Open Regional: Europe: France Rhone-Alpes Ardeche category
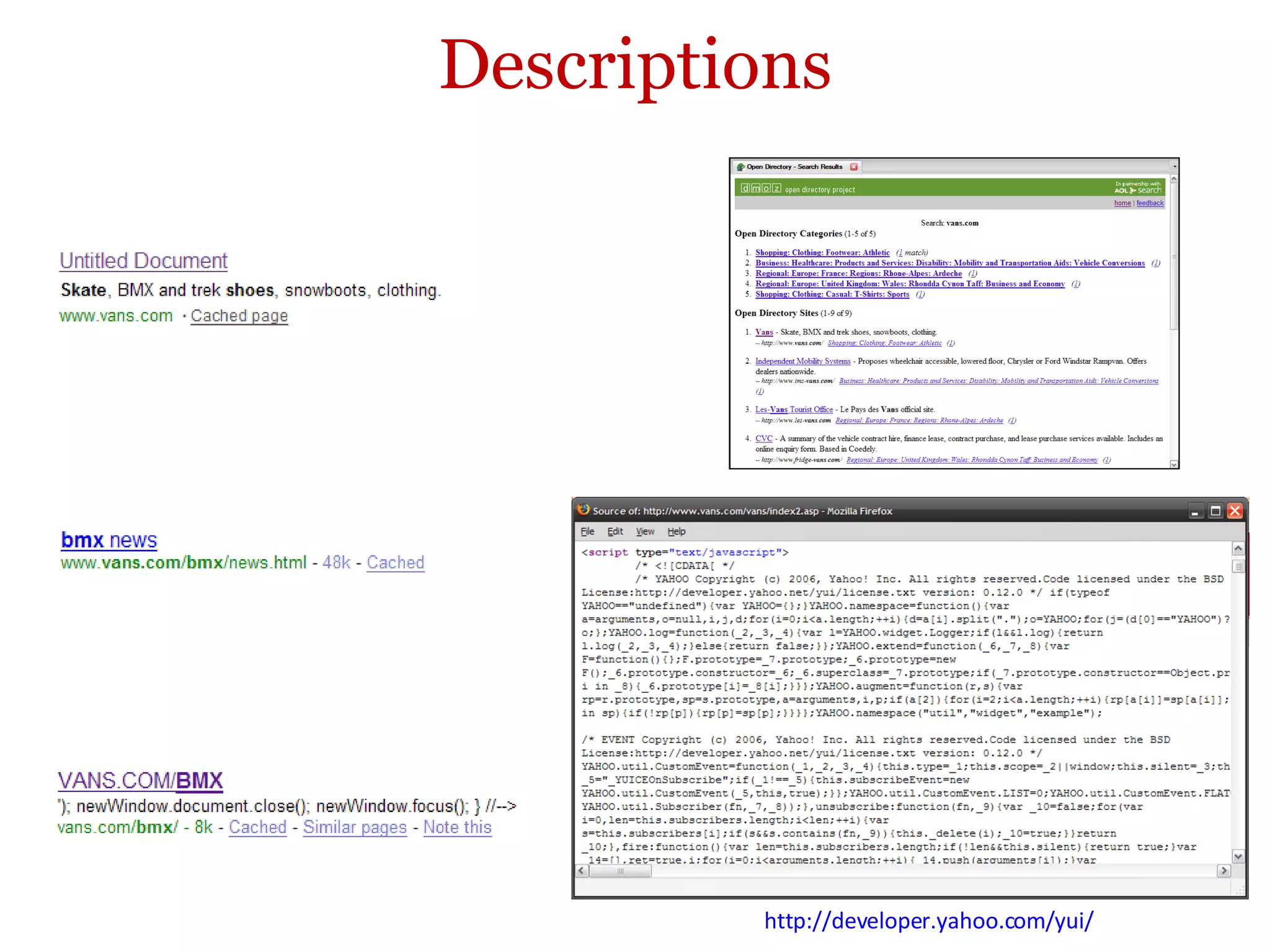Screen dimensions: 1270x952 point(858,273)
